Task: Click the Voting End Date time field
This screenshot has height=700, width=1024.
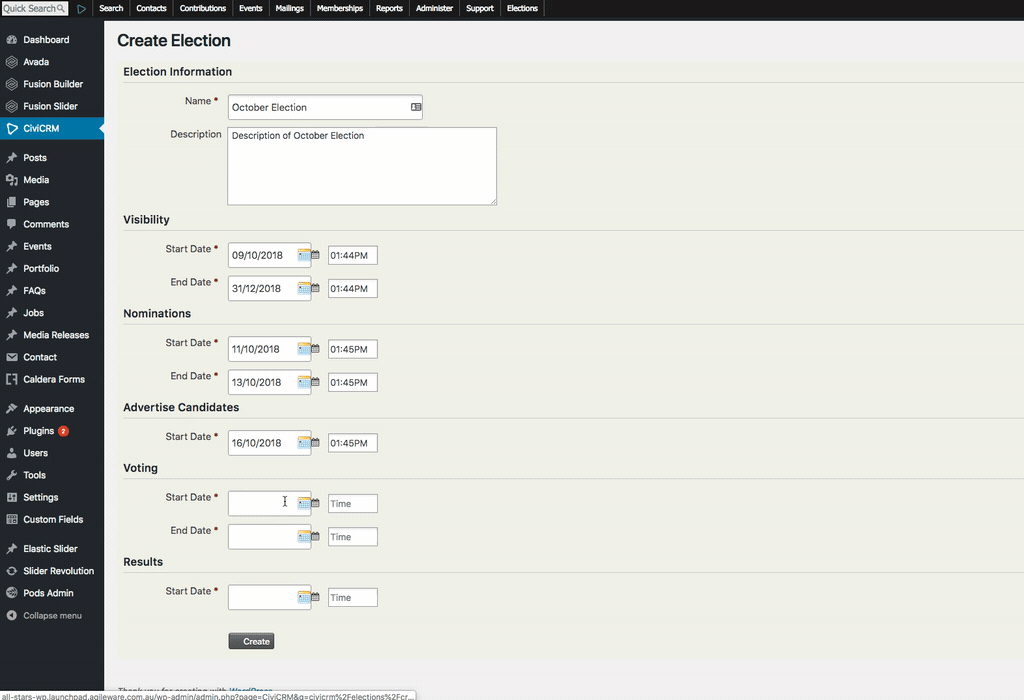Action: tap(353, 537)
